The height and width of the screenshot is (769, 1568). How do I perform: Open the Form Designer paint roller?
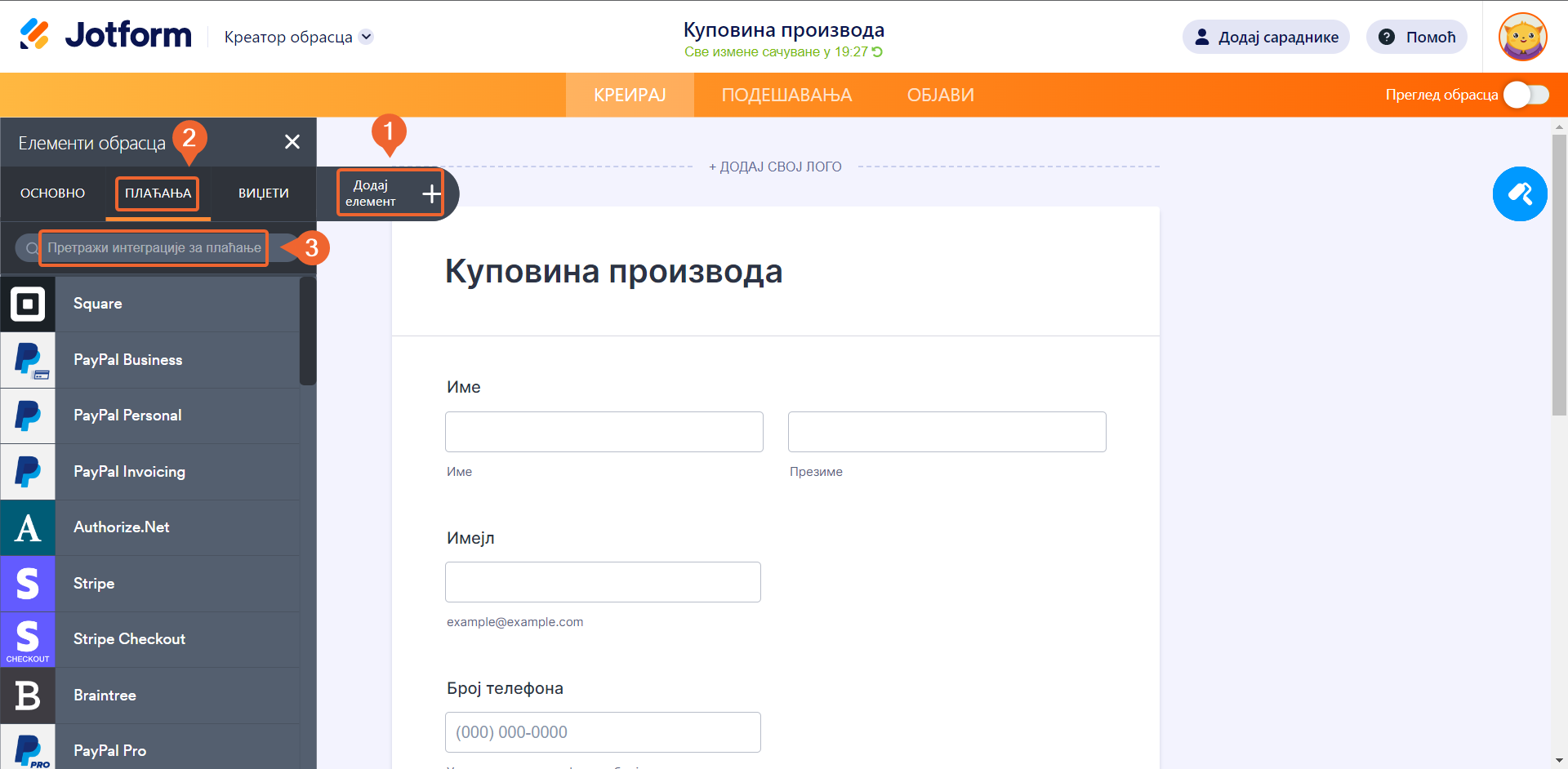[1520, 194]
